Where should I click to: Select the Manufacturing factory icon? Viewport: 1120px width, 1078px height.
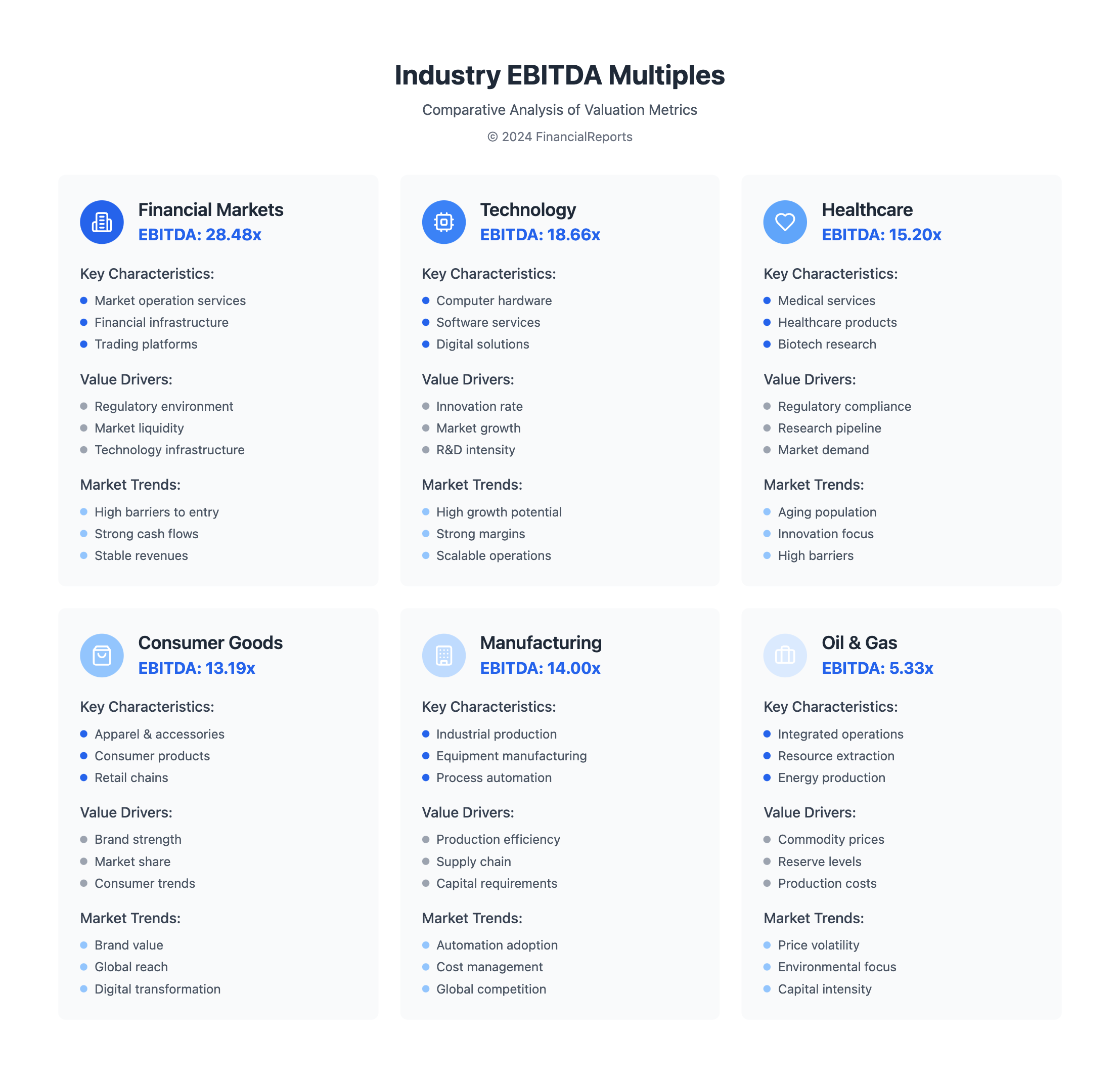(443, 655)
